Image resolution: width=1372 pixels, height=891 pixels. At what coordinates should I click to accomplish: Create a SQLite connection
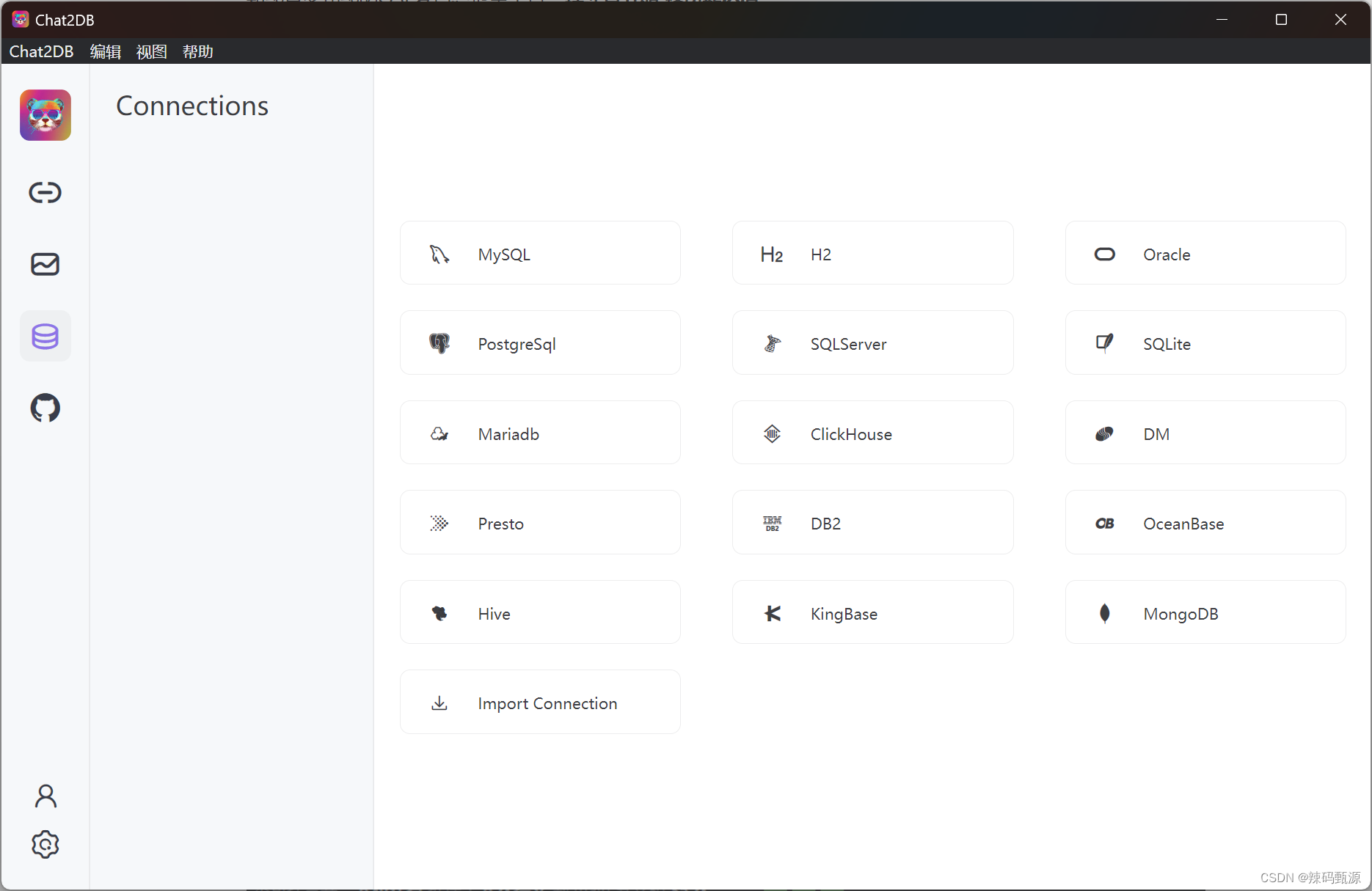click(x=1205, y=342)
